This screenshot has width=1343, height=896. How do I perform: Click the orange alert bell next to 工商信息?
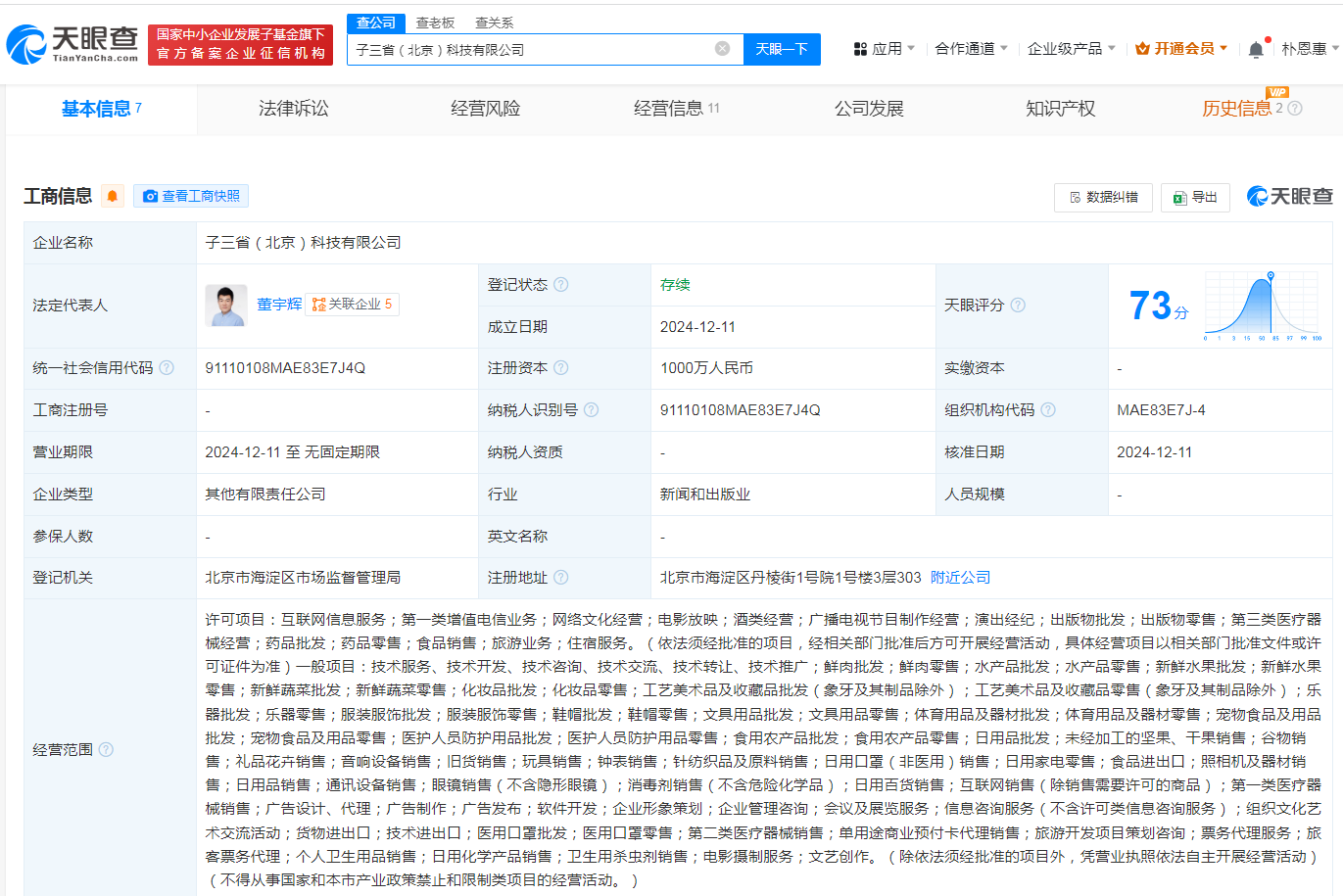(113, 196)
